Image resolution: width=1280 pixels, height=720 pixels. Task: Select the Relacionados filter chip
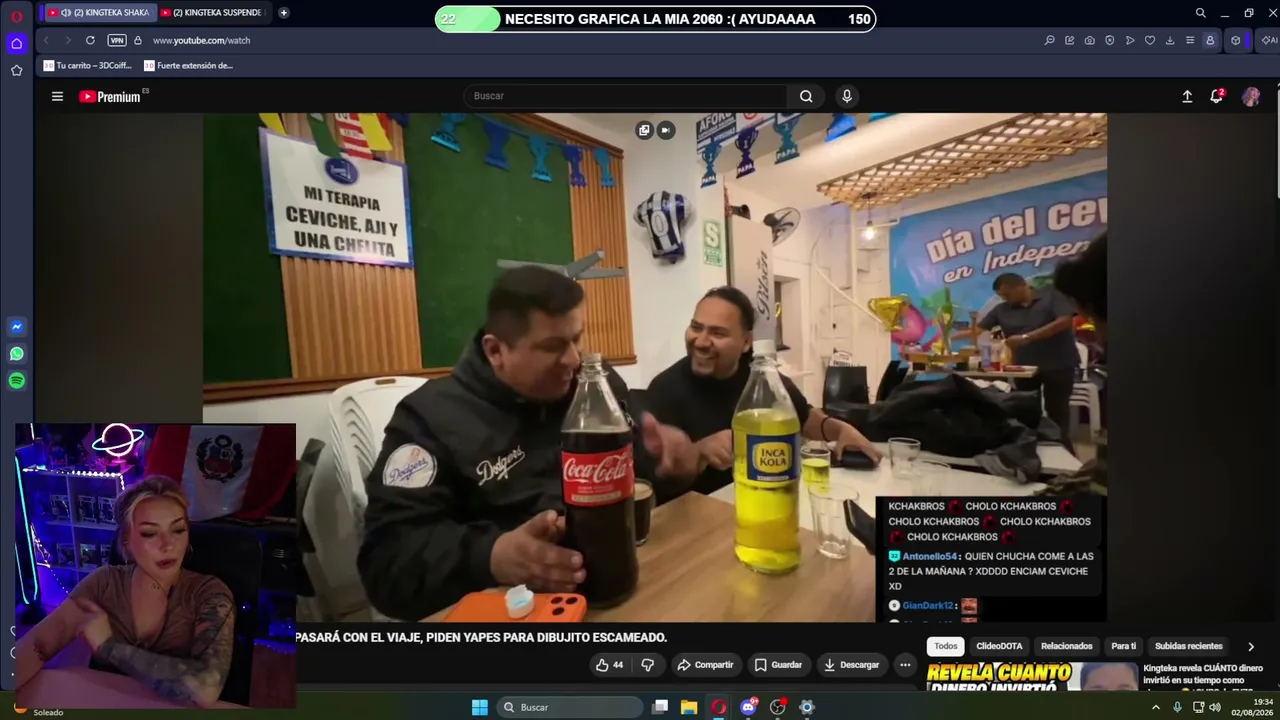(1066, 646)
